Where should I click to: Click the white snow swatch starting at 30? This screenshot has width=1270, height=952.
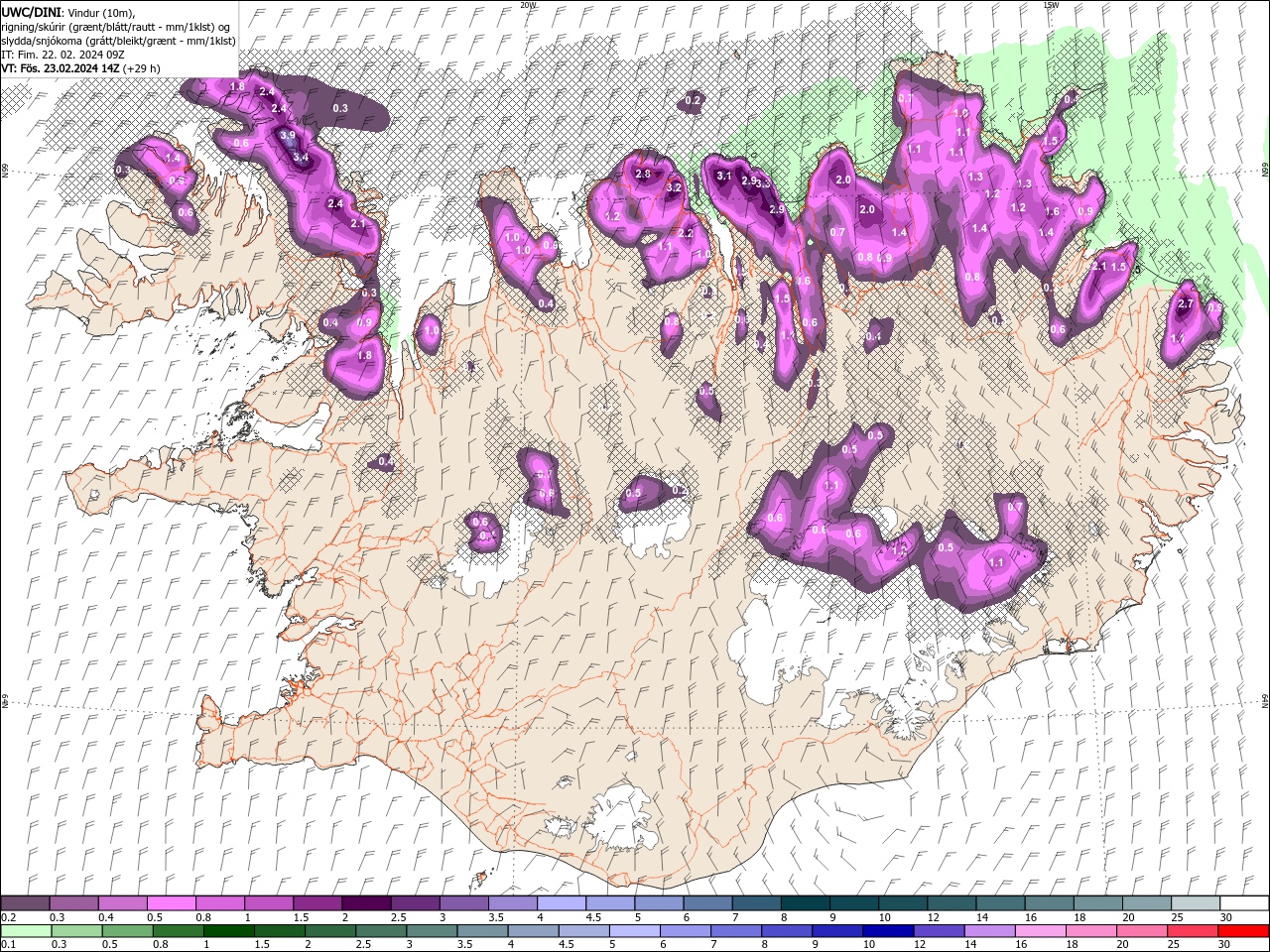1243,903
